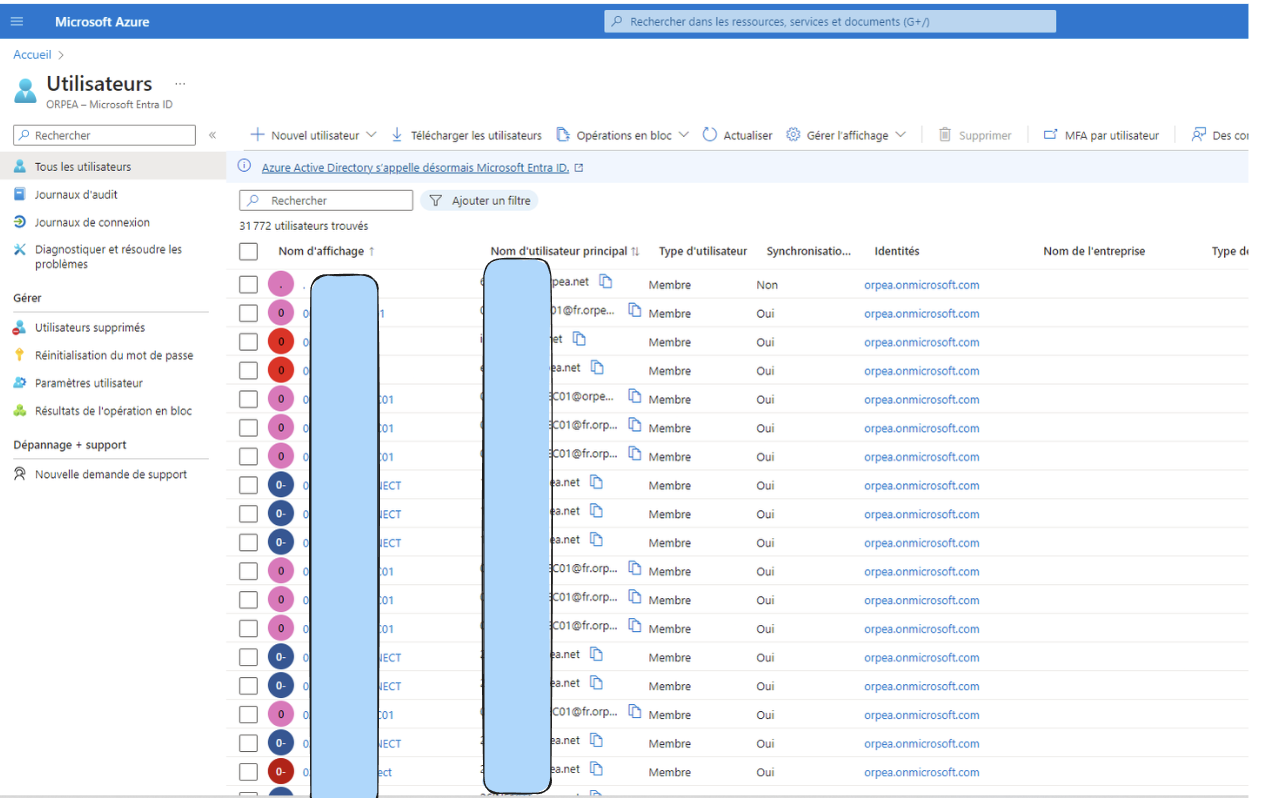The height and width of the screenshot is (798, 1266).
Task: Open Journaux d'audit in the sidebar
Action: pos(76,195)
